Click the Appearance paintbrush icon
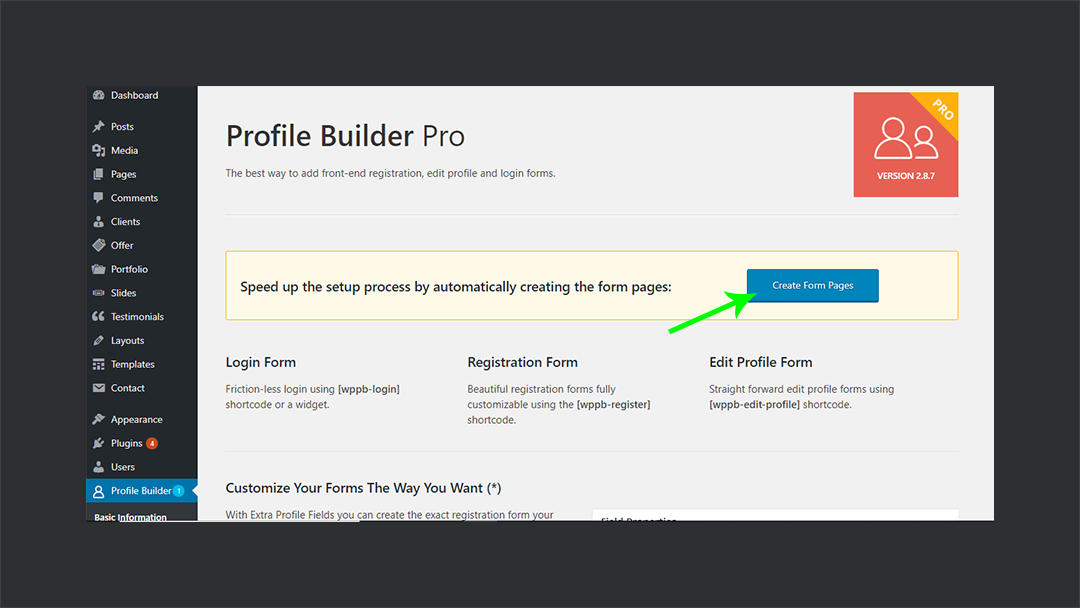 (x=98, y=419)
